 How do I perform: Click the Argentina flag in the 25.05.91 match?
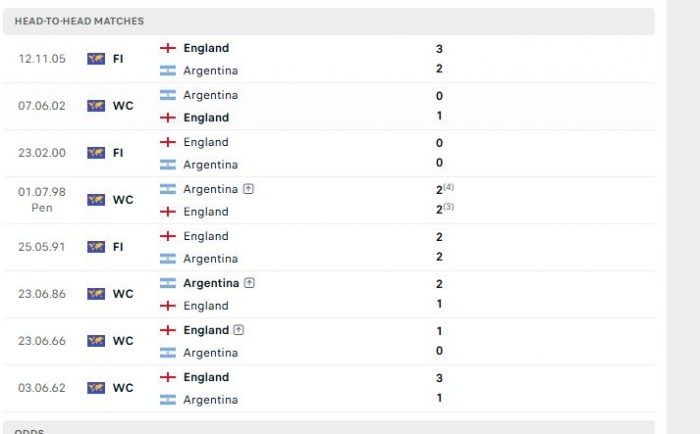(168, 259)
